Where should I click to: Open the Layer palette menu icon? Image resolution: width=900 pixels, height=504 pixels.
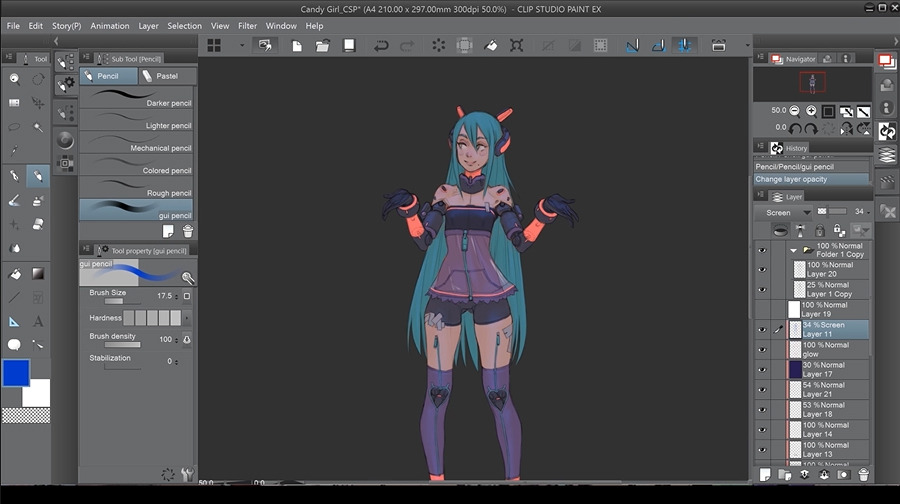click(x=761, y=196)
